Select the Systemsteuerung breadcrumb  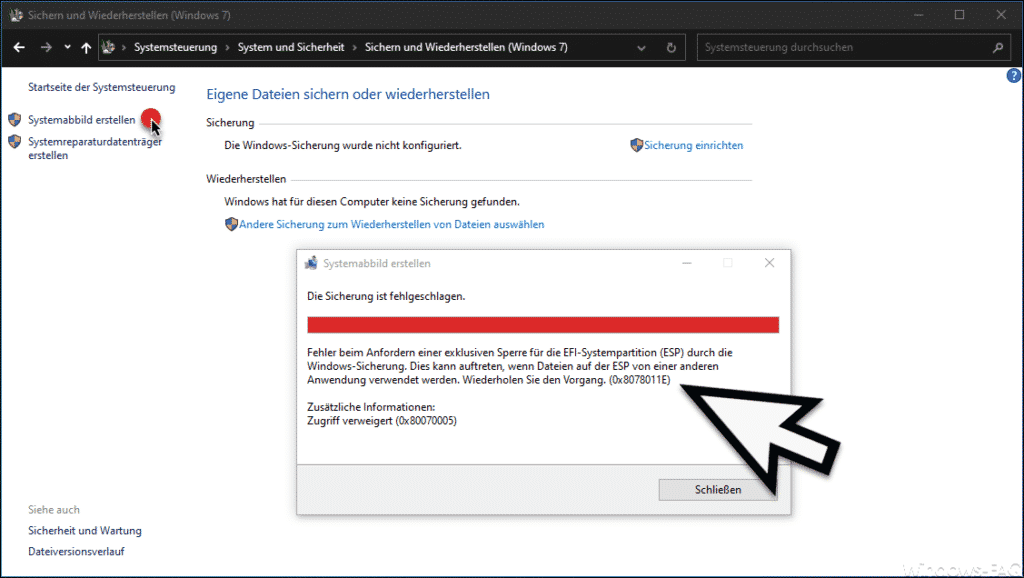click(x=175, y=47)
